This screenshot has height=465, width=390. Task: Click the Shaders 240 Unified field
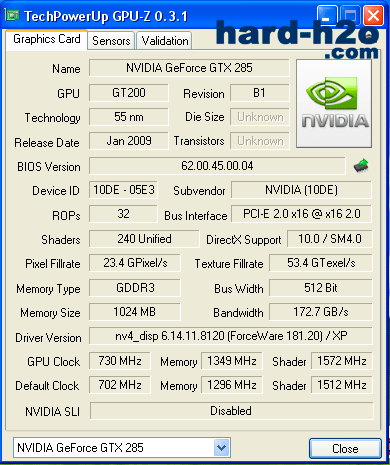click(x=144, y=239)
